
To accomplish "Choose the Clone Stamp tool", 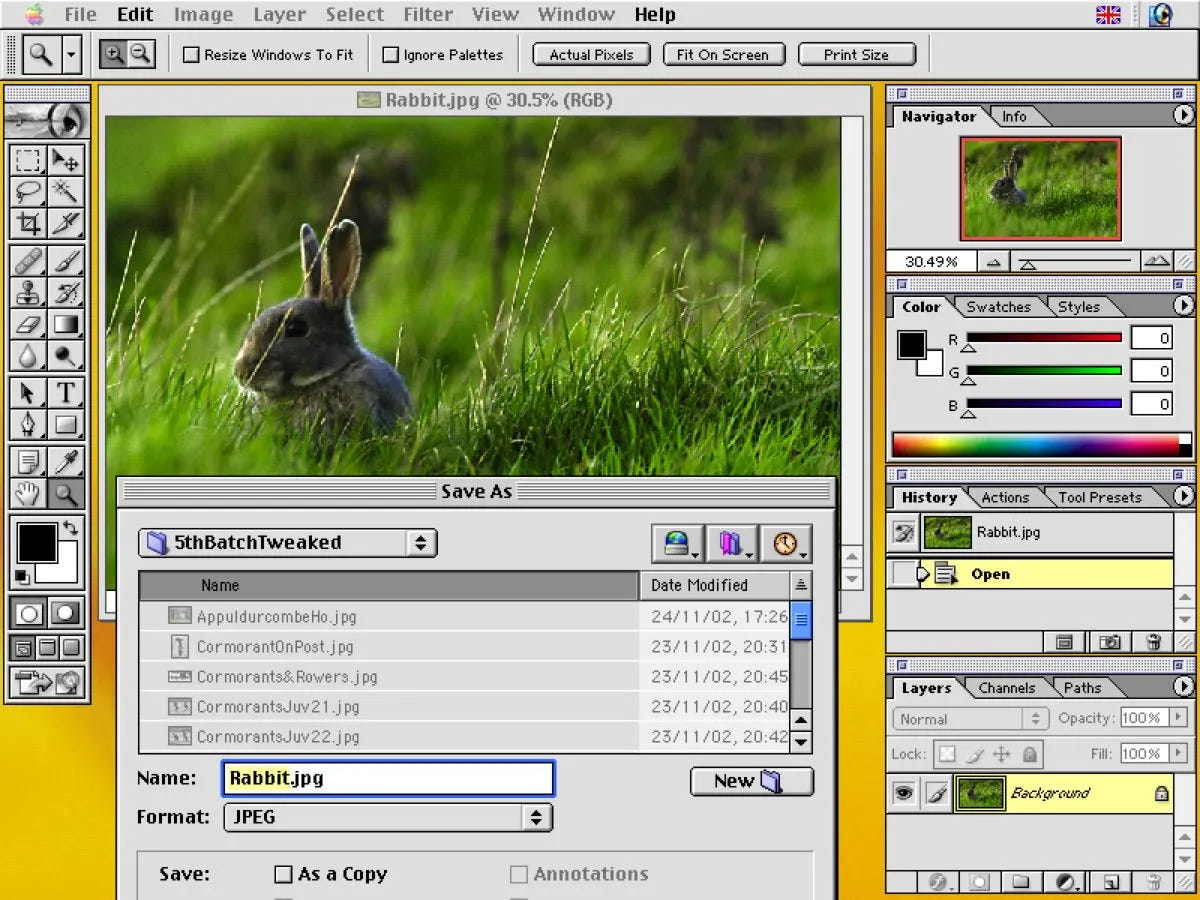I will pos(28,292).
